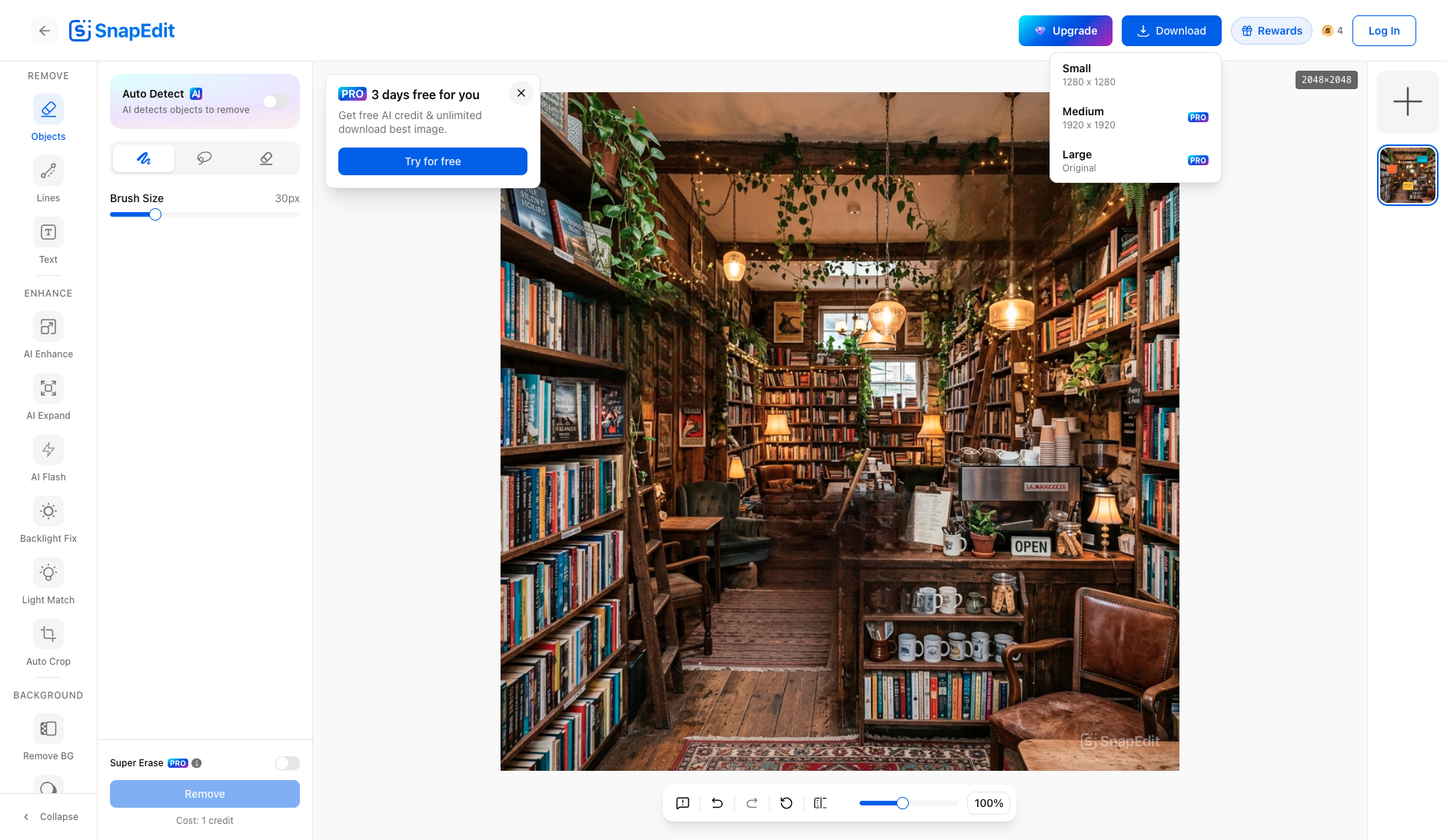The image size is (1447, 840).
Task: Select the AI Expand tool
Action: click(48, 397)
